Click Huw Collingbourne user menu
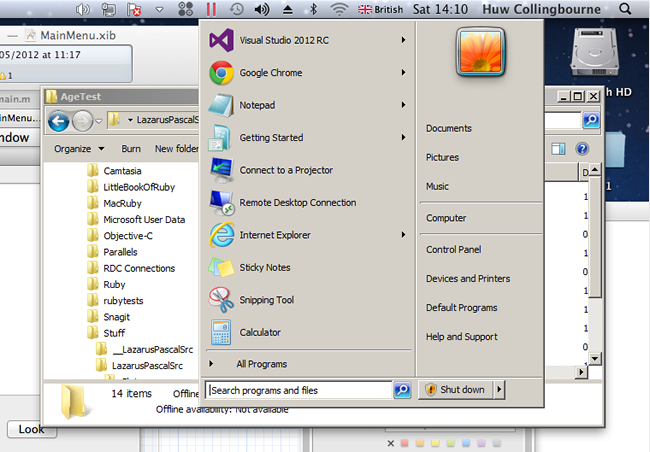 click(541, 9)
